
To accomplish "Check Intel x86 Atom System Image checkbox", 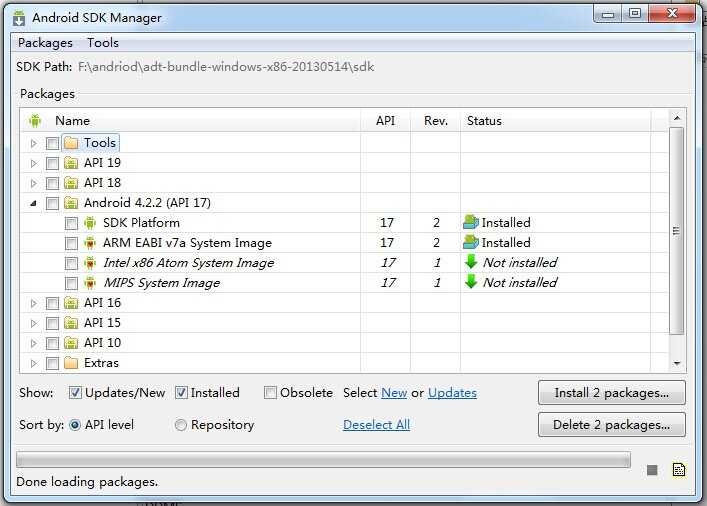I will [71, 263].
